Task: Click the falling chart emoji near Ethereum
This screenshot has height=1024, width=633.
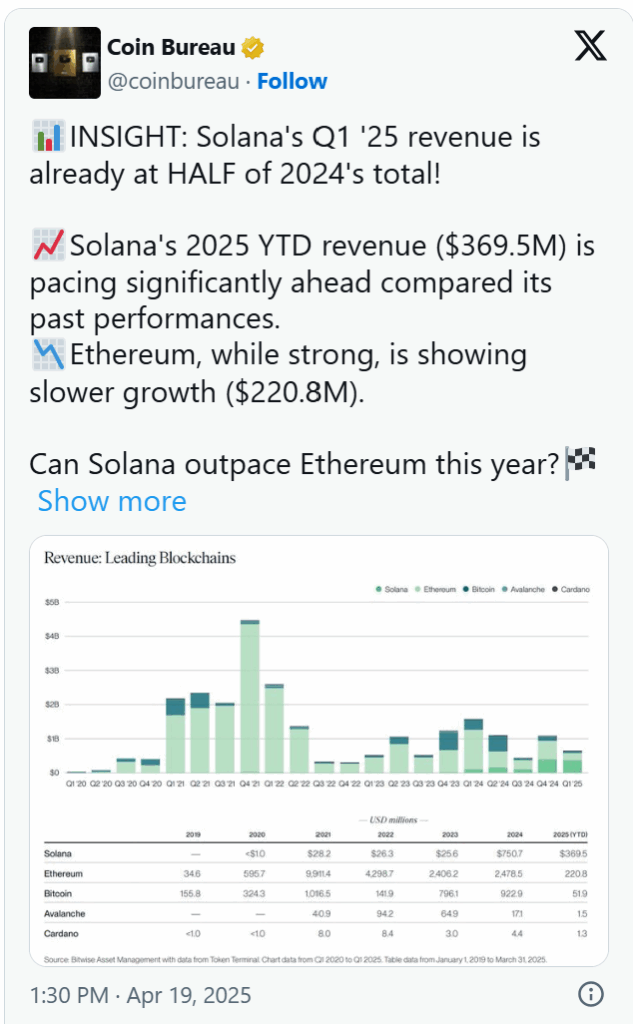Action: coord(47,355)
